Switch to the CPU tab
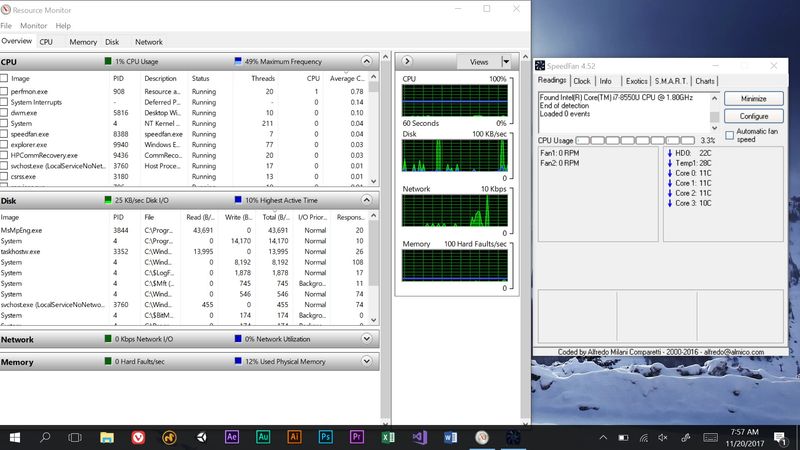Viewport: 800px width, 450px height. 46,42
